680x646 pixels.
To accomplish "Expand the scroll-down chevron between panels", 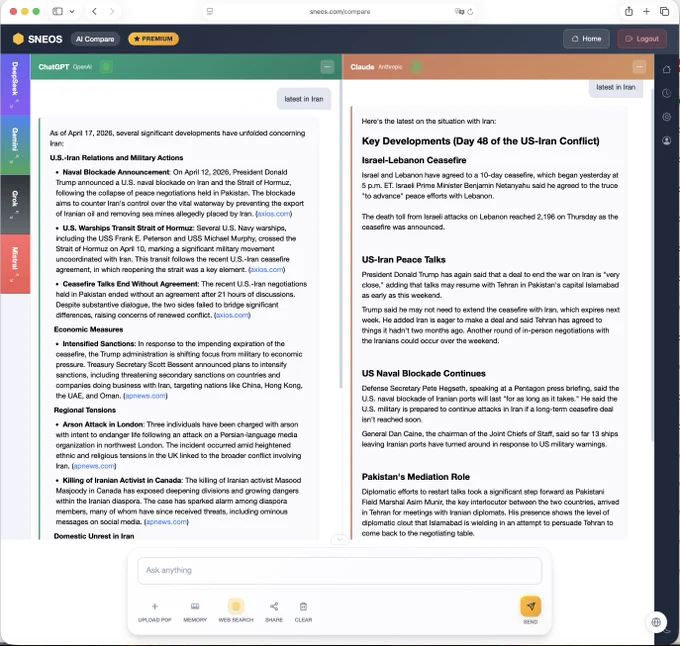I will tap(340, 539).
